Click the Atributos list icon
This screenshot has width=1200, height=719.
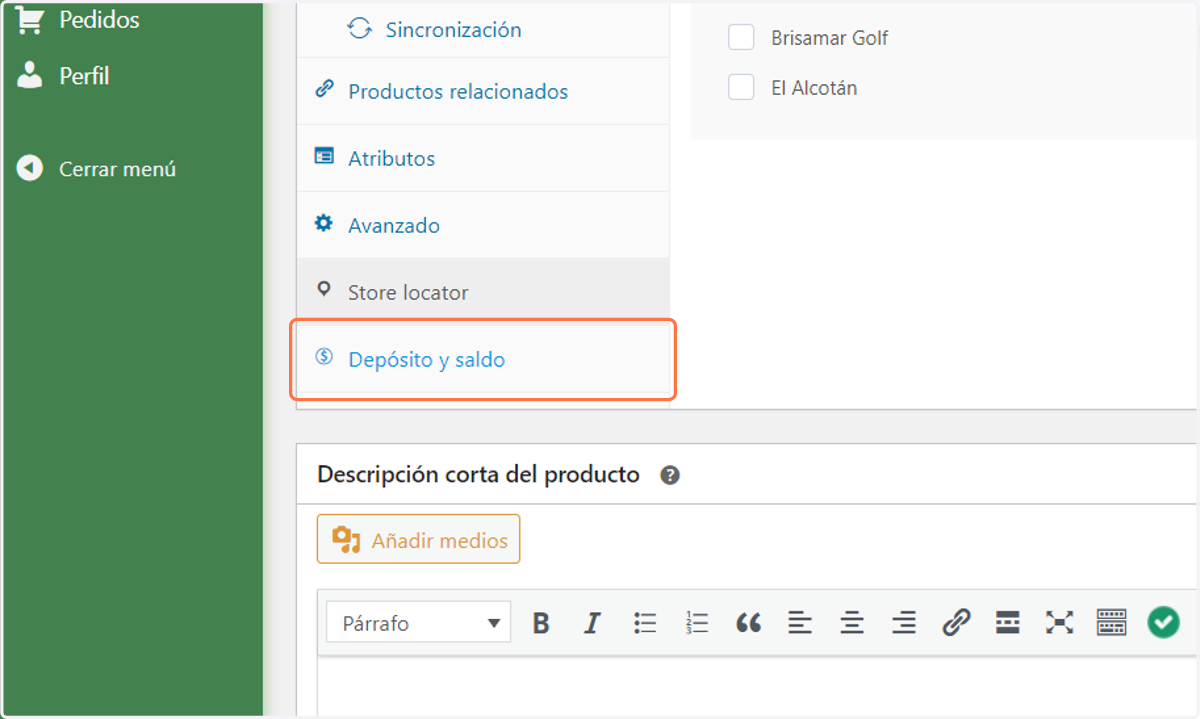pos(324,156)
